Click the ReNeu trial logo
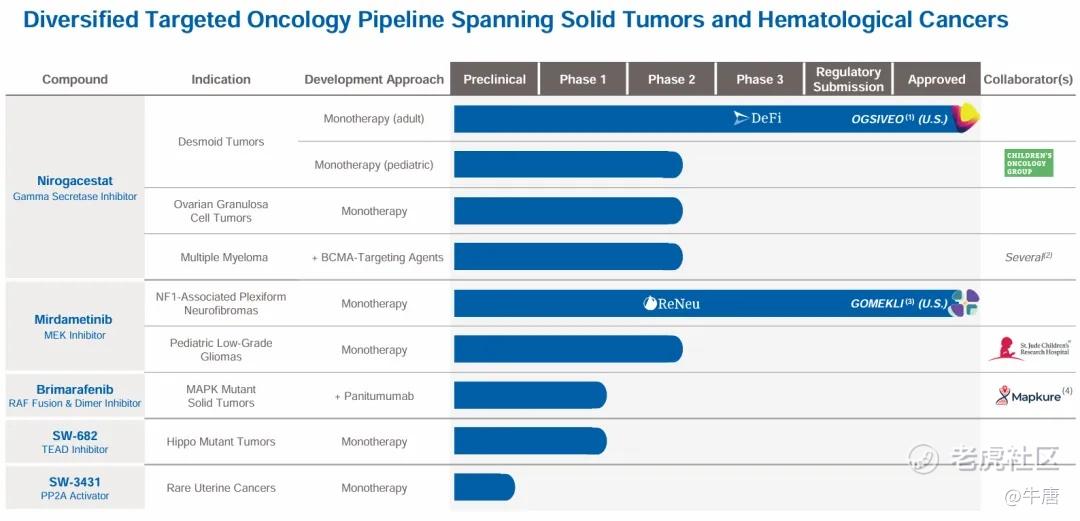1080x521 pixels. point(671,303)
